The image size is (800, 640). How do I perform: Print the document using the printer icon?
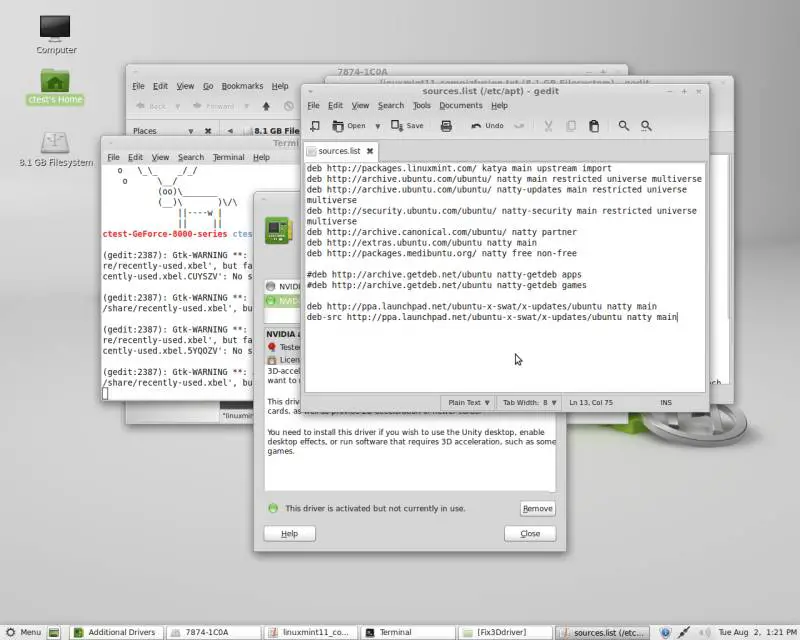446,126
